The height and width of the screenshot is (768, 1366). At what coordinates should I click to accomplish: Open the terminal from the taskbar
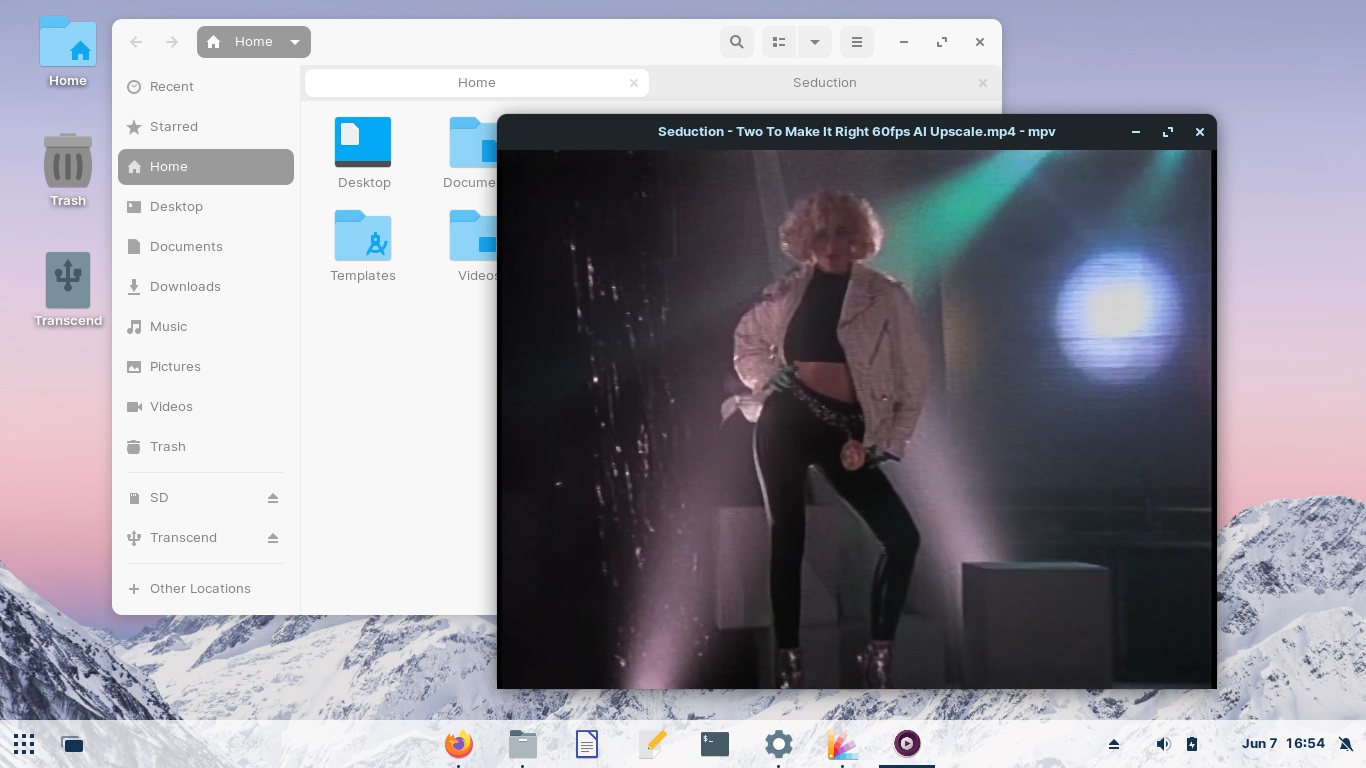click(x=715, y=744)
